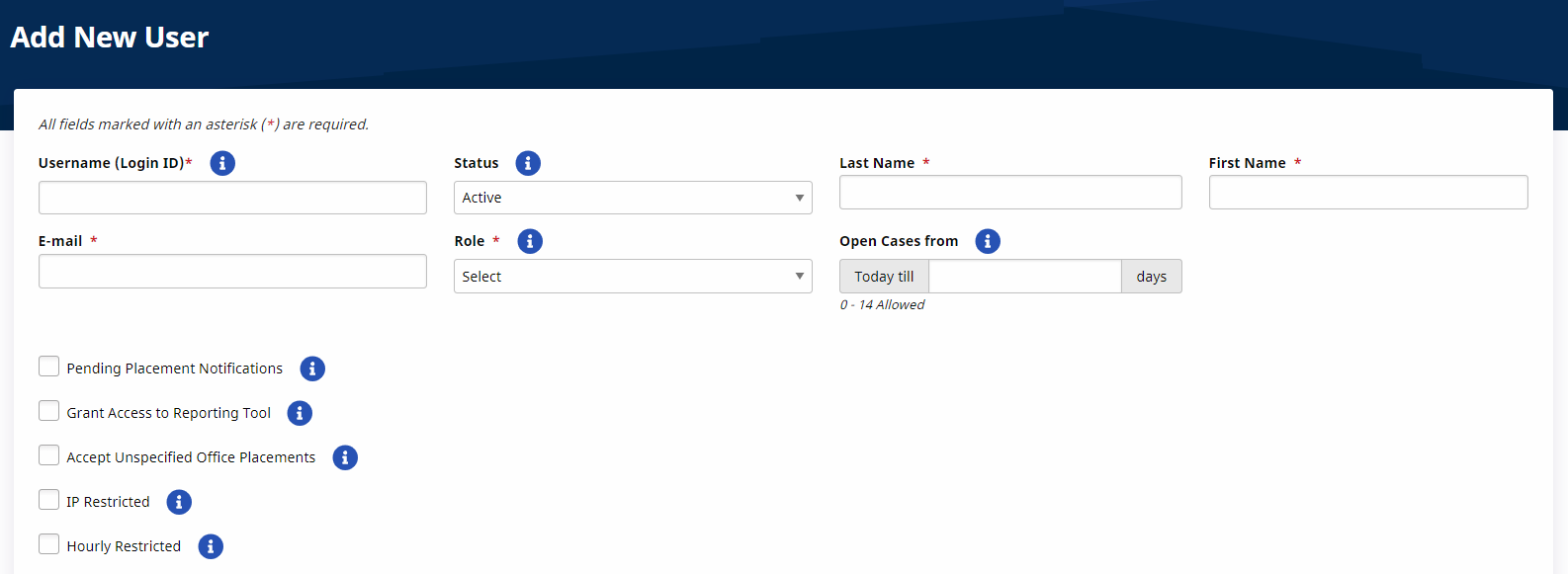The image size is (1568, 574).
Task: Expand the Role Select dropdown
Action: [633, 277]
